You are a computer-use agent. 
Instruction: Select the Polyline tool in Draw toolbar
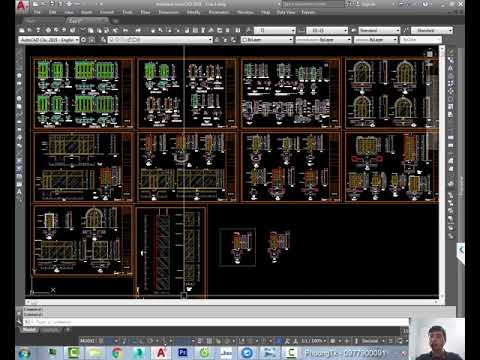19,68
